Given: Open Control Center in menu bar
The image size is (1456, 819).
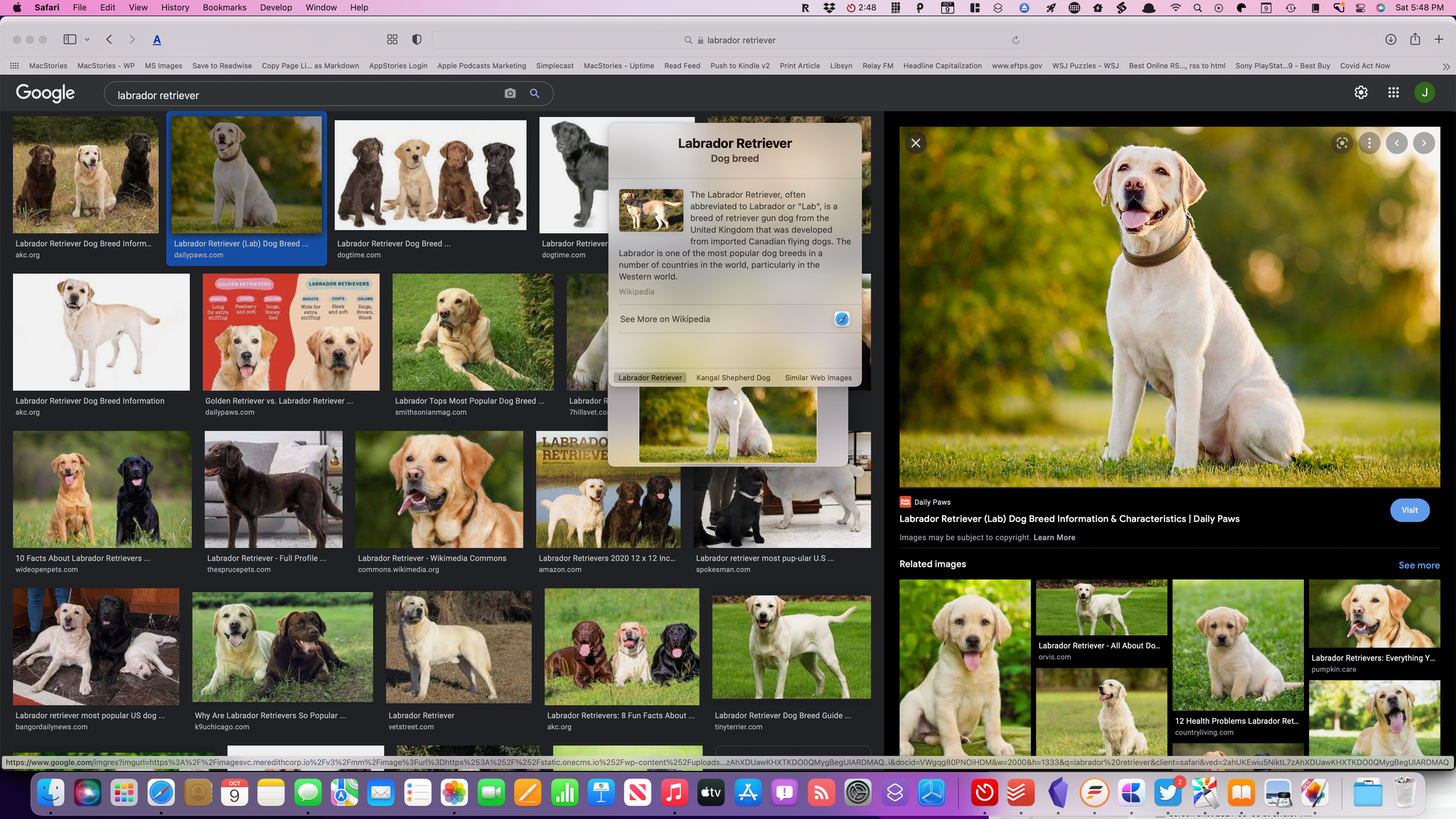Looking at the screenshot, I should 1360,8.
